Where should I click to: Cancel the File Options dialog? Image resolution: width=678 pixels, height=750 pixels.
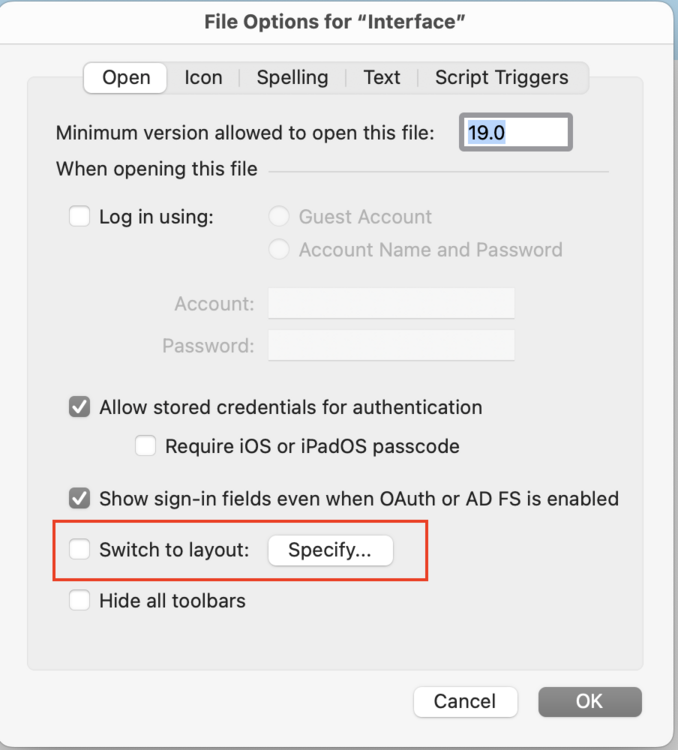tap(465, 702)
